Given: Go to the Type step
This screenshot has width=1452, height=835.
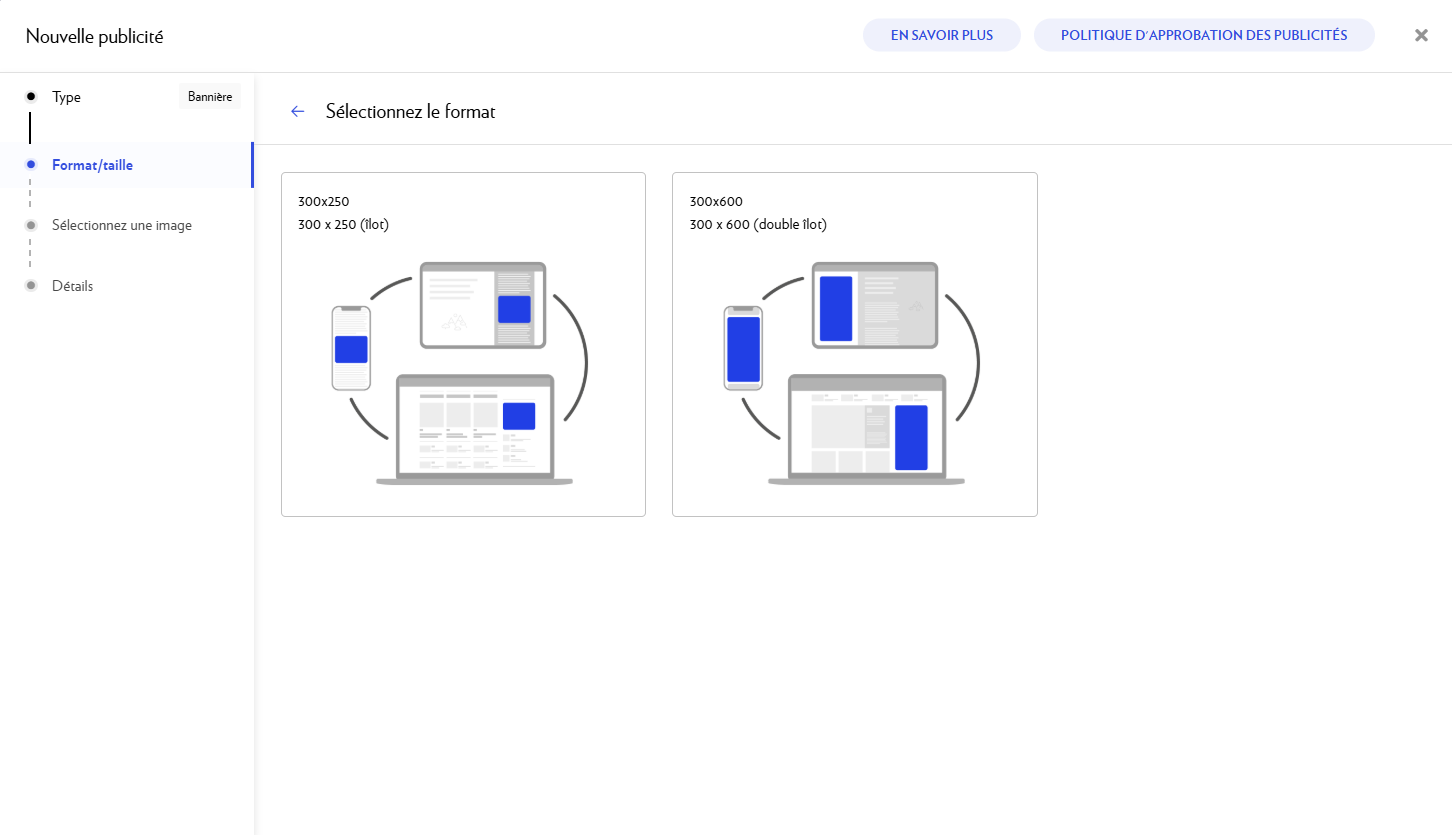Looking at the screenshot, I should coord(67,97).
